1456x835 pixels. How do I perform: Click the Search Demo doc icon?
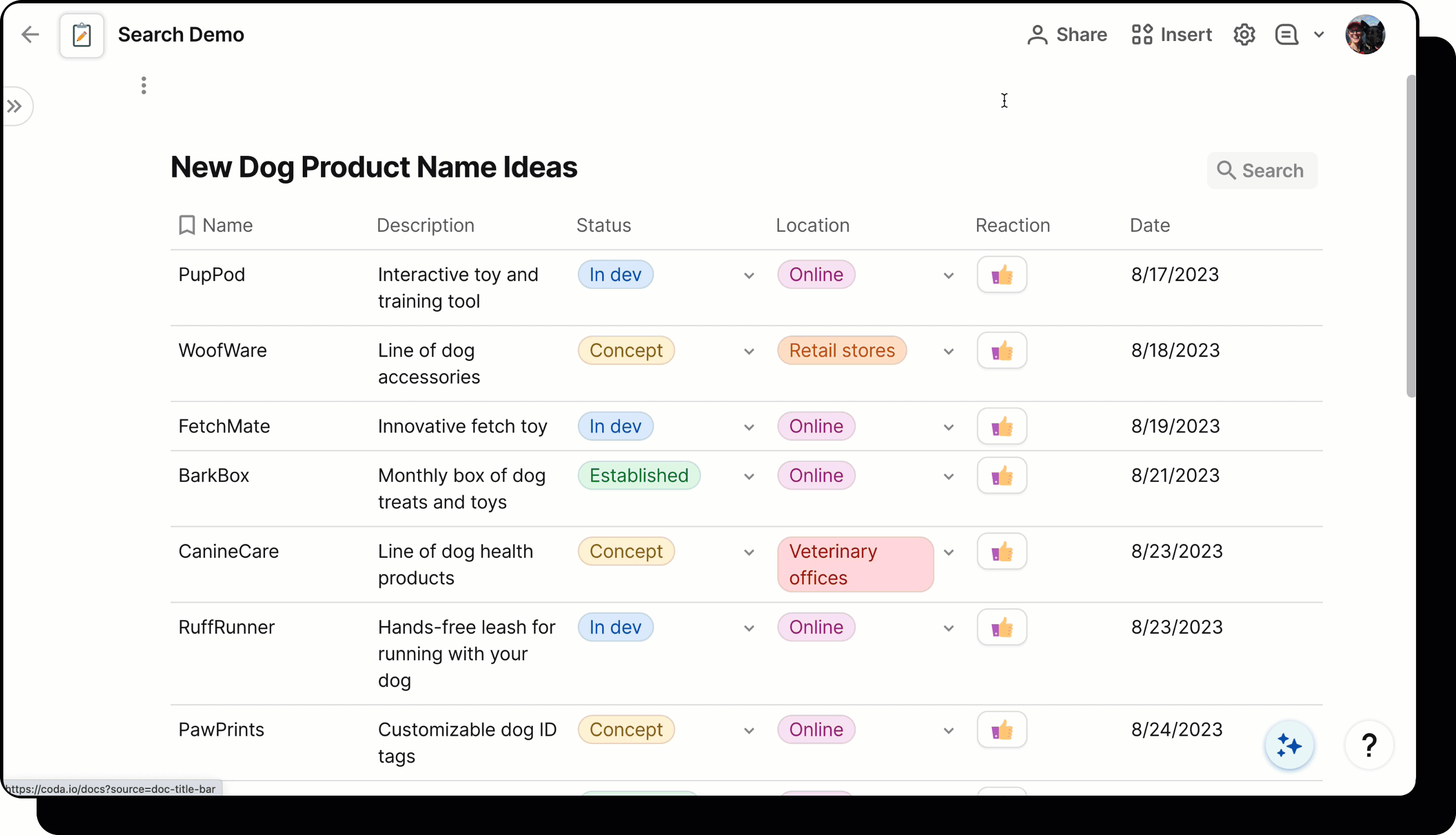click(x=82, y=35)
